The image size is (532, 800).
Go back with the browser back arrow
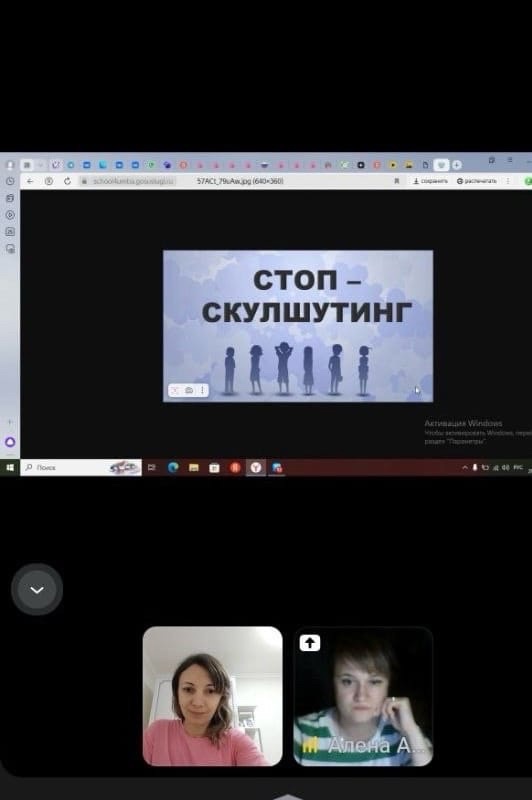30,181
